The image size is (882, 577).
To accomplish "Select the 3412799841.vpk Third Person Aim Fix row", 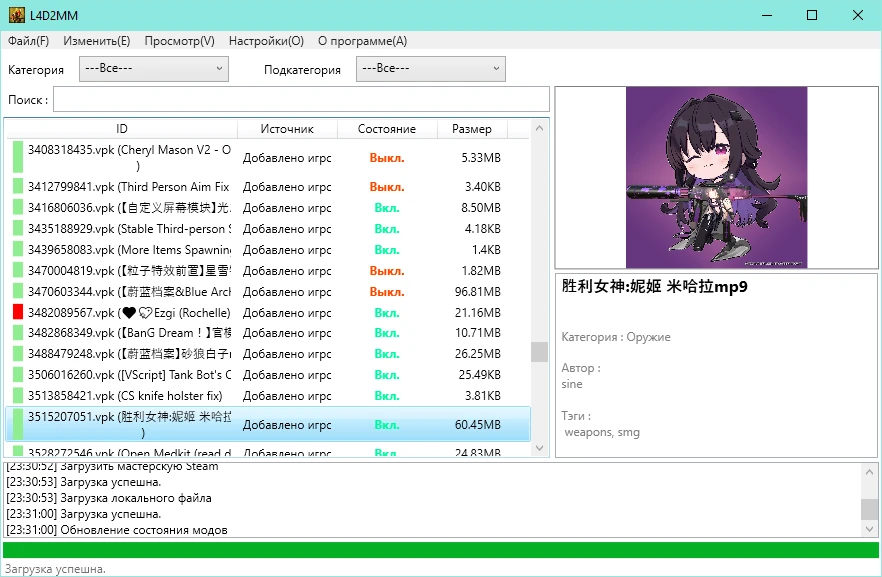I will click(x=268, y=186).
